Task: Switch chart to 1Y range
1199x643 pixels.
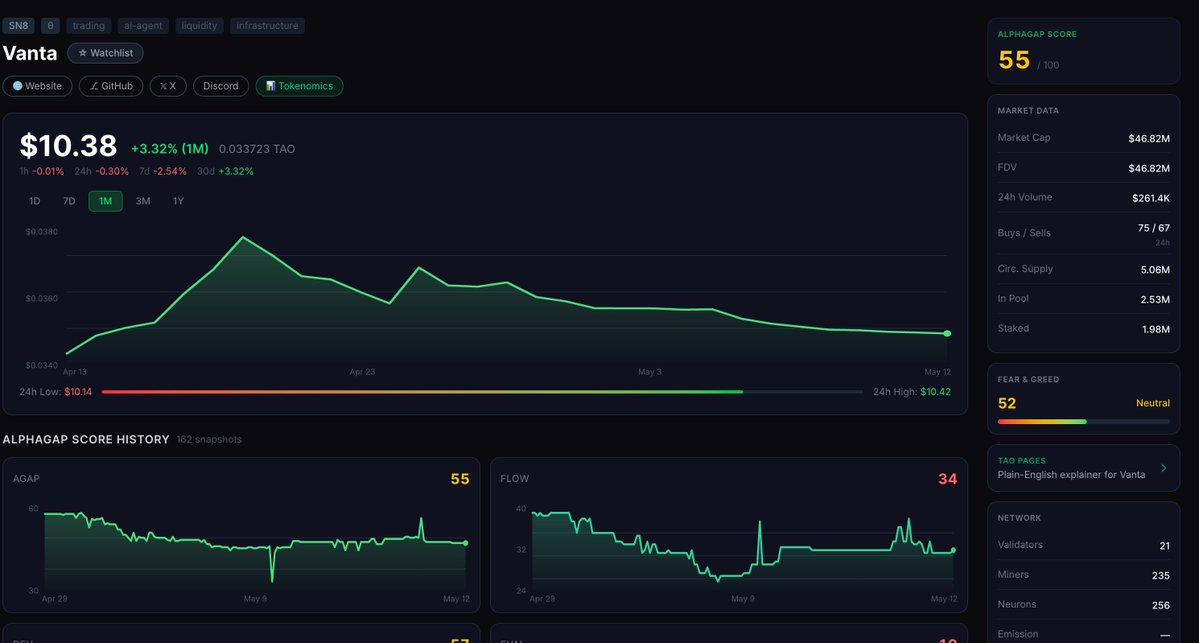Action: [178, 201]
